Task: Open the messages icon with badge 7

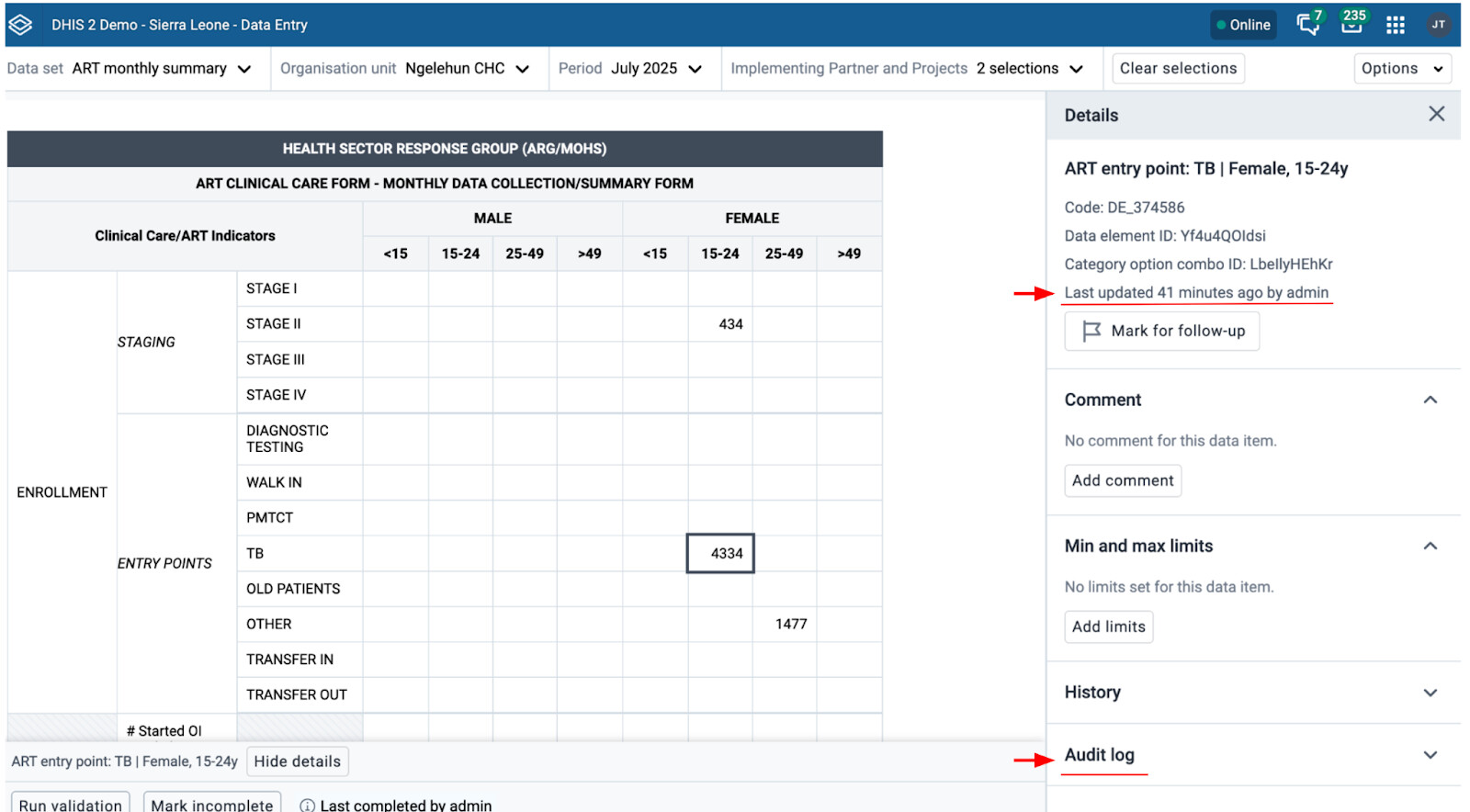Action: 1307,24
